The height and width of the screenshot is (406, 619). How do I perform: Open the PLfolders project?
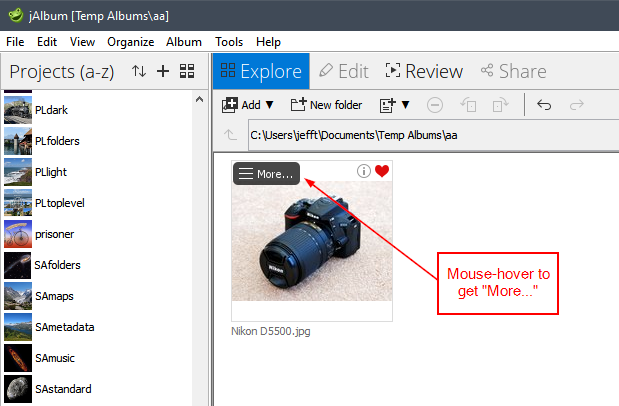pos(57,141)
